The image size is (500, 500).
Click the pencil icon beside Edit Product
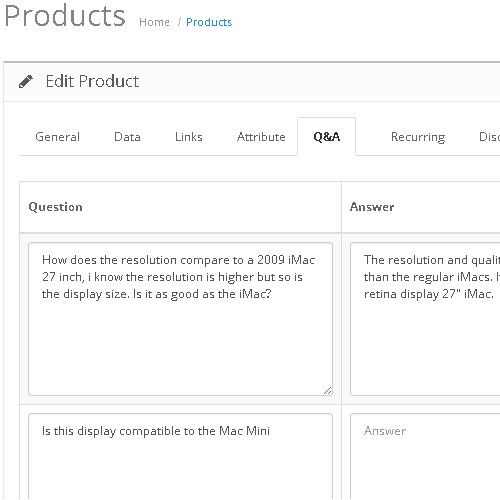26,81
